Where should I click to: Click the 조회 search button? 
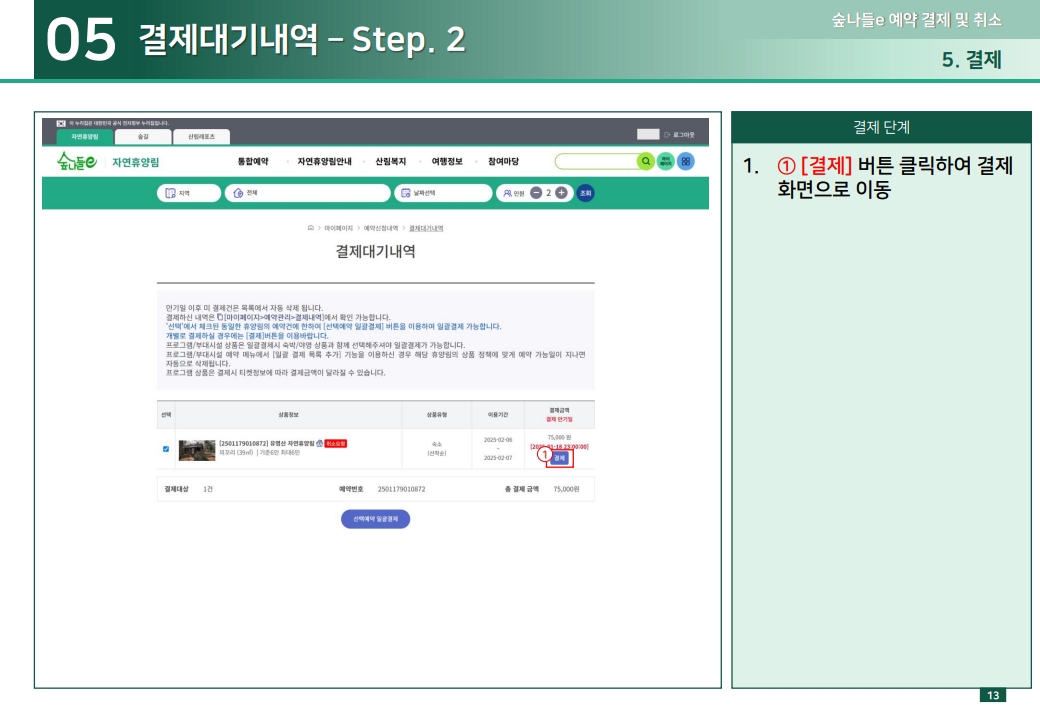click(586, 190)
